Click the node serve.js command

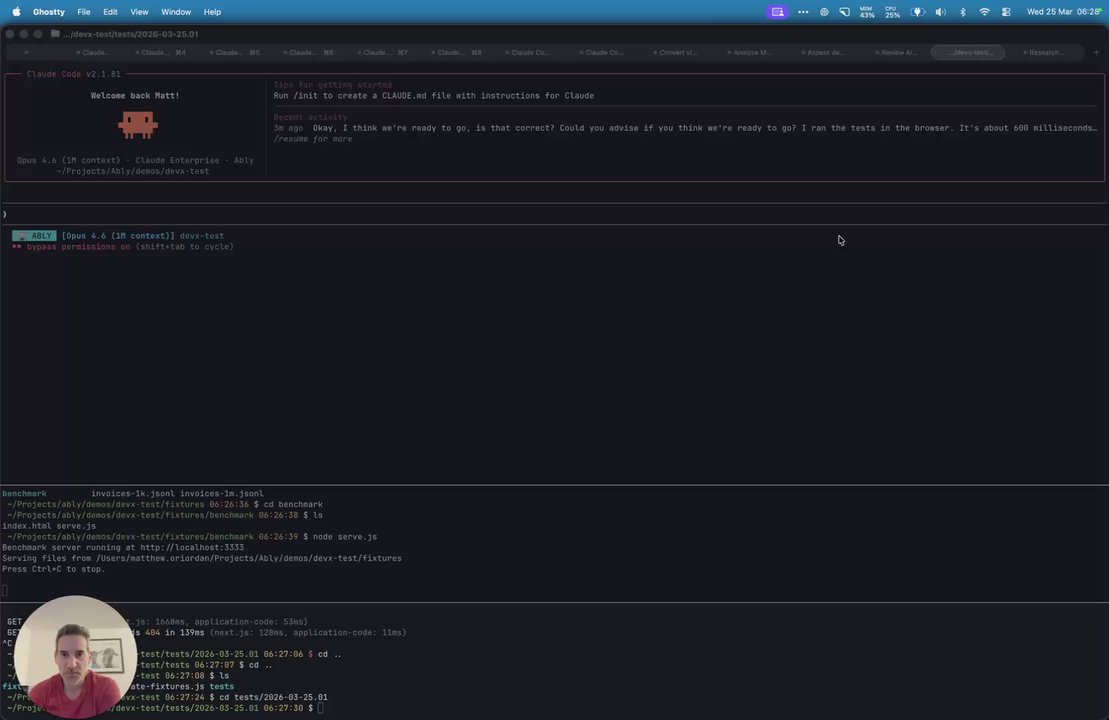click(x=344, y=537)
